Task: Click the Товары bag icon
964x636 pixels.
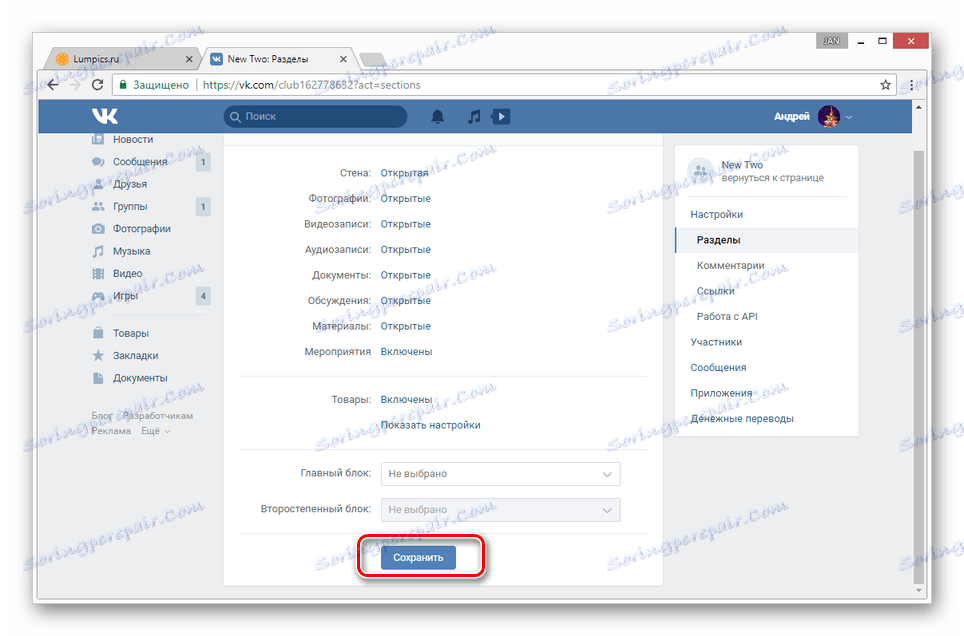Action: pyautogui.click(x=98, y=333)
